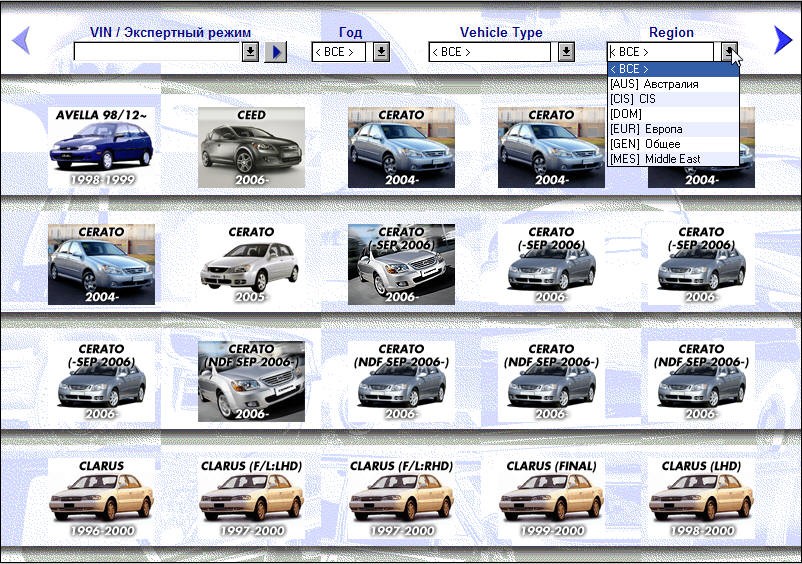Open the CLARUS (FINAL) 1999-2000 model
The height and width of the screenshot is (564, 802).
tap(551, 499)
